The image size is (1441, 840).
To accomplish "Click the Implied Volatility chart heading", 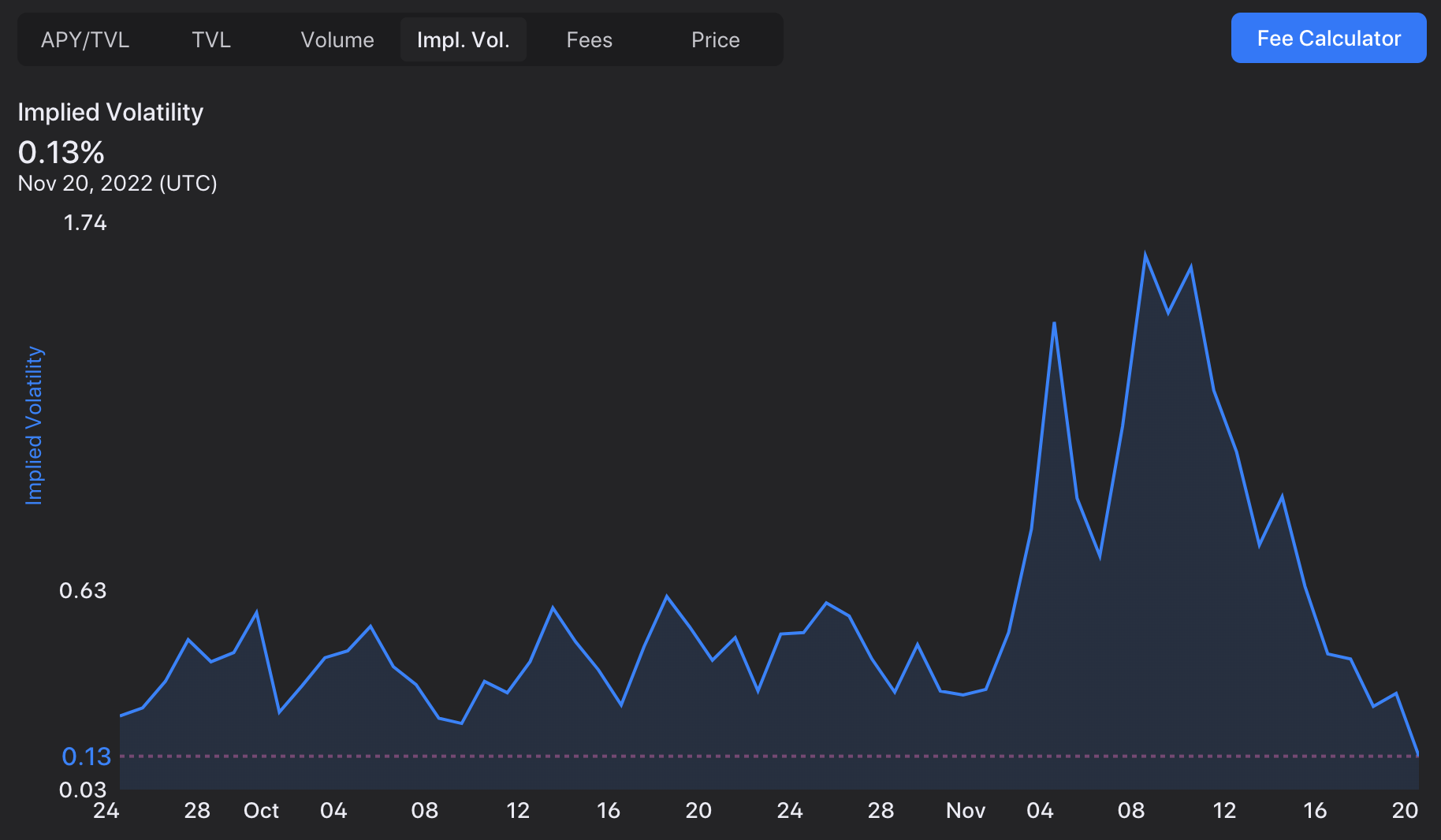I will click(x=110, y=113).
